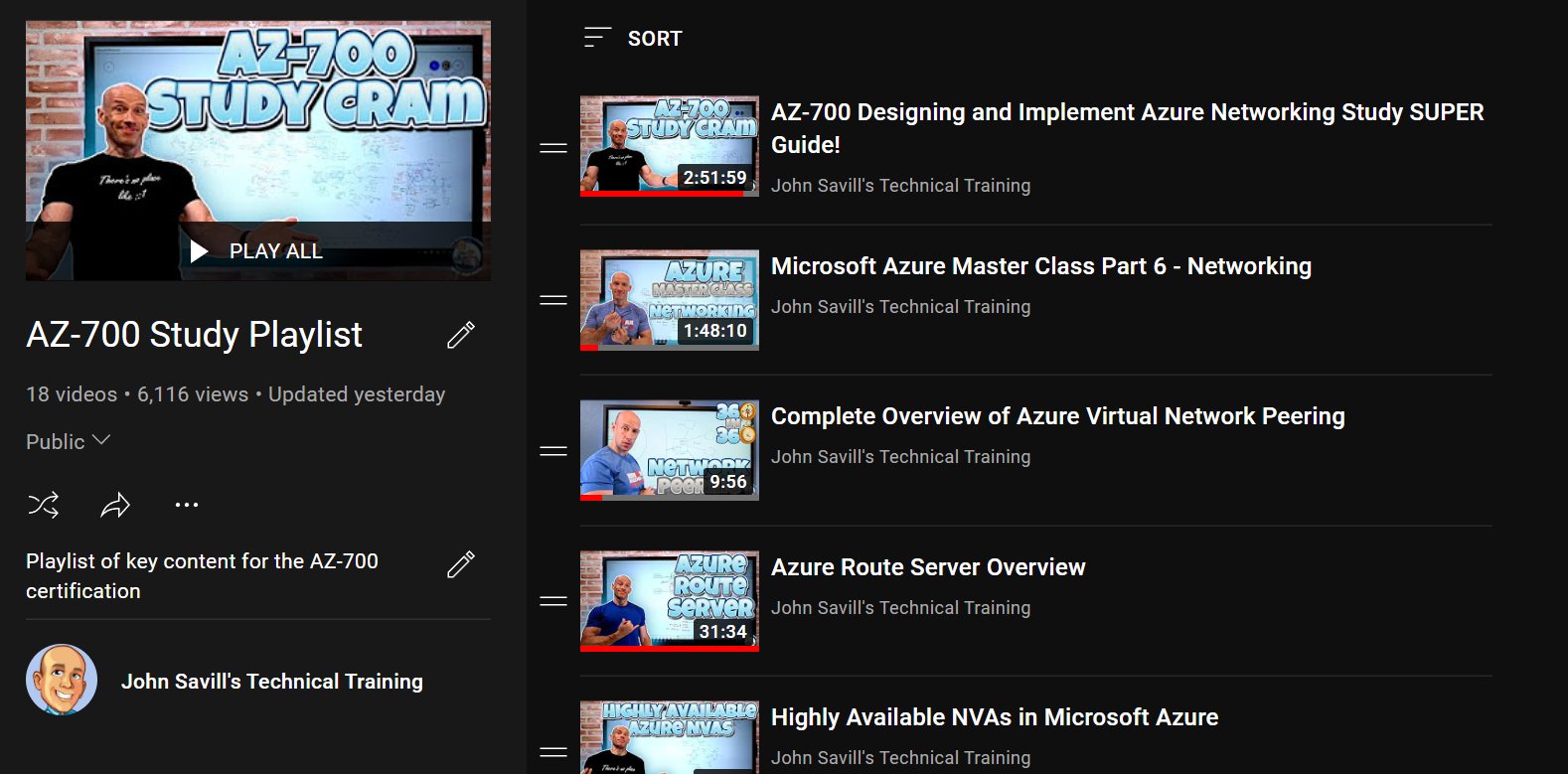Click channel name under Virtual Network Peering video
Image resolution: width=1568 pixels, height=774 pixels.
[901, 457]
